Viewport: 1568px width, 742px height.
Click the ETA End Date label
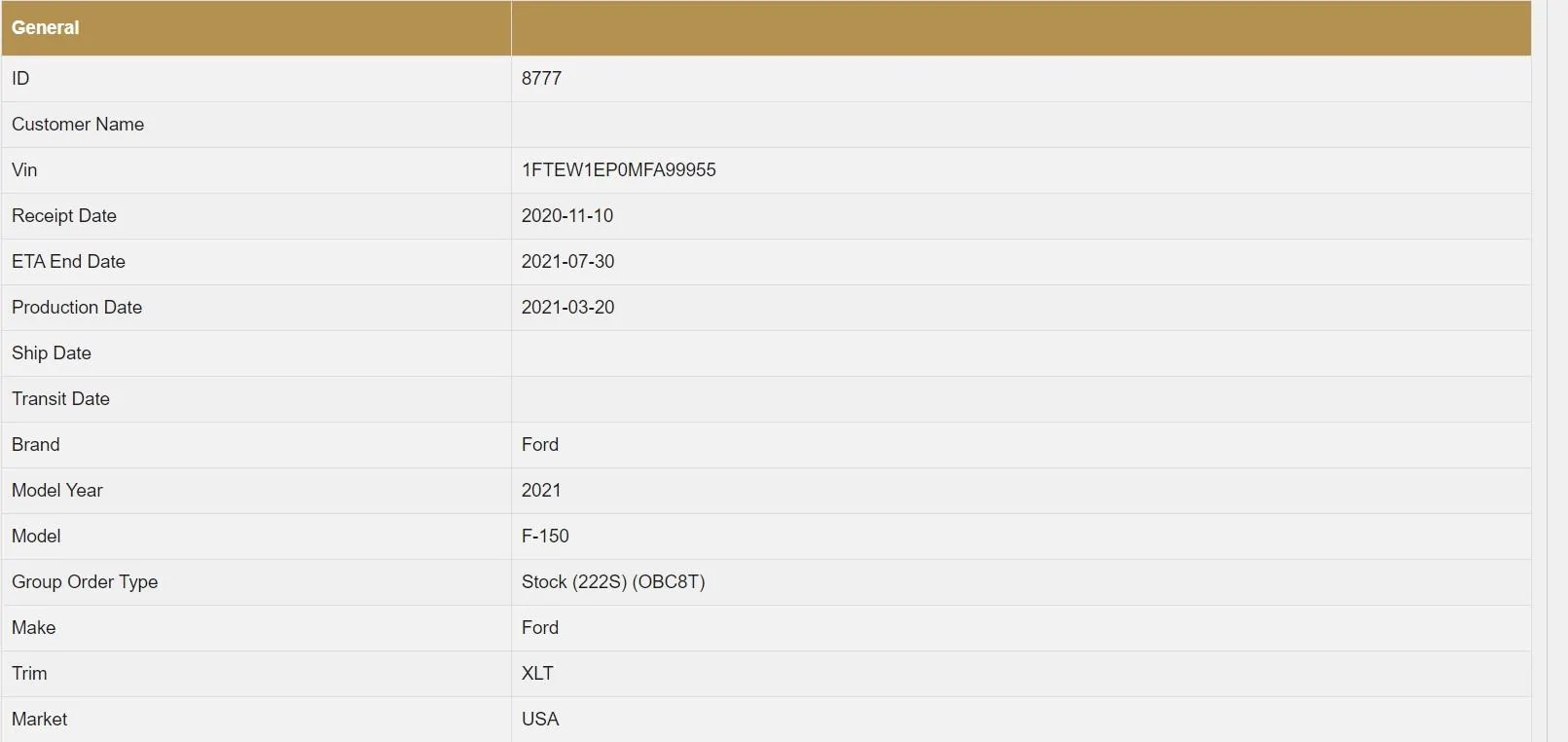pyautogui.click(x=68, y=262)
